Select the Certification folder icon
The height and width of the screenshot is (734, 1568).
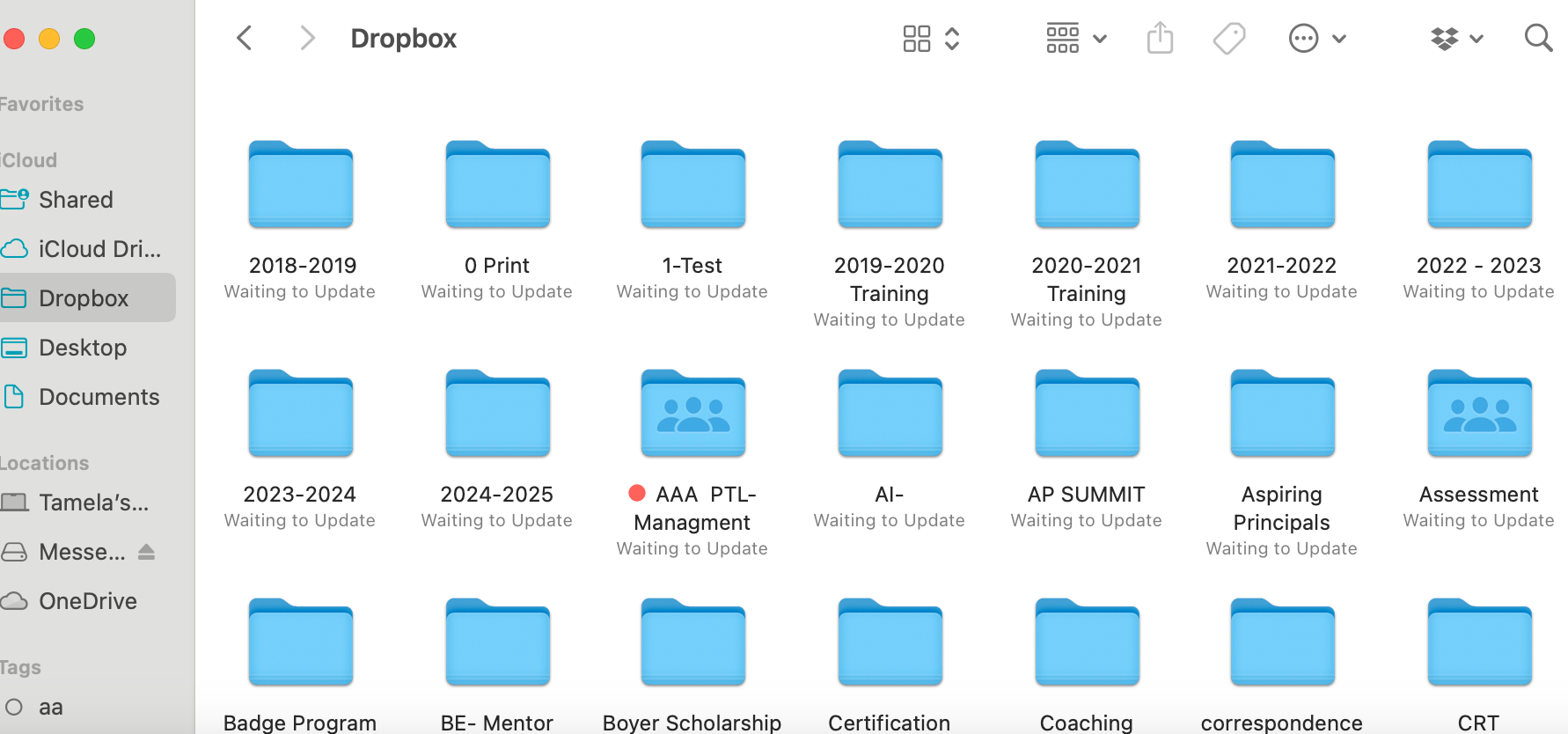pos(890,642)
